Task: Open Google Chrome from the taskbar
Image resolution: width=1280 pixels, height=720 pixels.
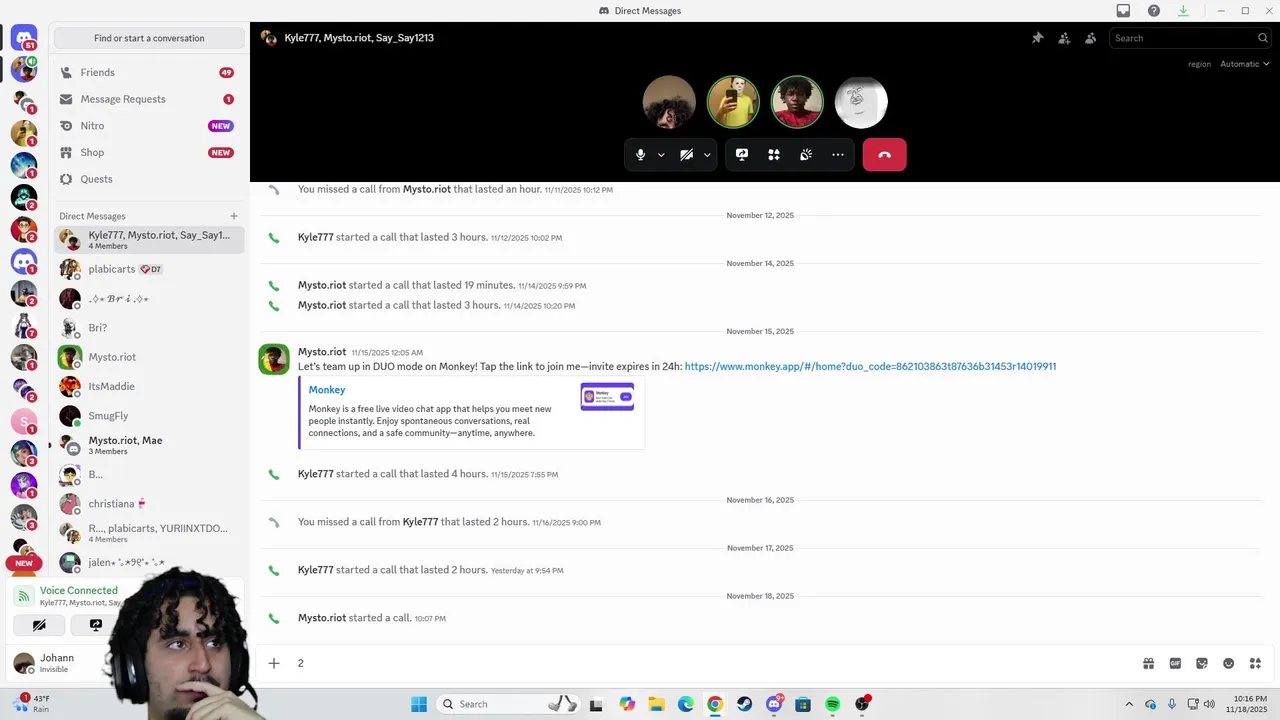Action: (715, 704)
